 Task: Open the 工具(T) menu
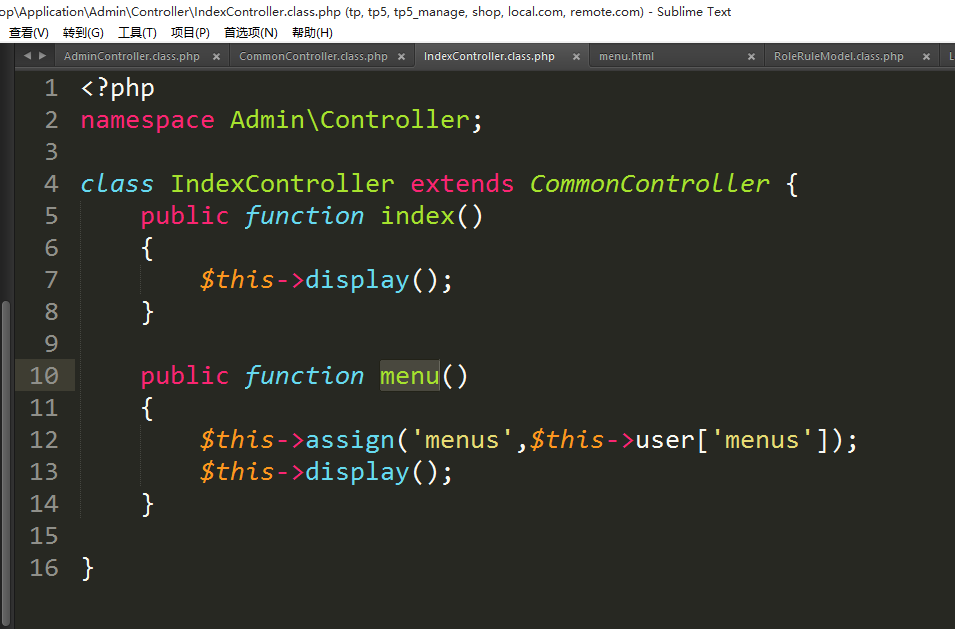(x=137, y=32)
